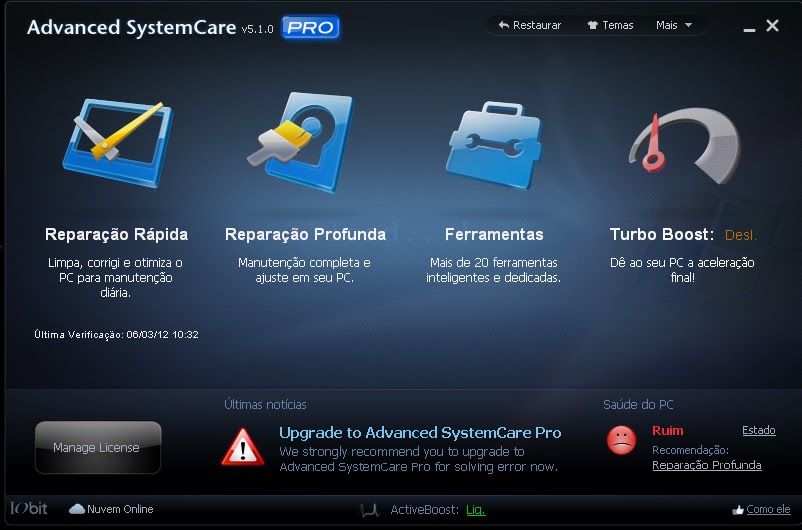The width and height of the screenshot is (802, 530).
Task: Click the Recomendação: label
Action: click(x=690, y=450)
